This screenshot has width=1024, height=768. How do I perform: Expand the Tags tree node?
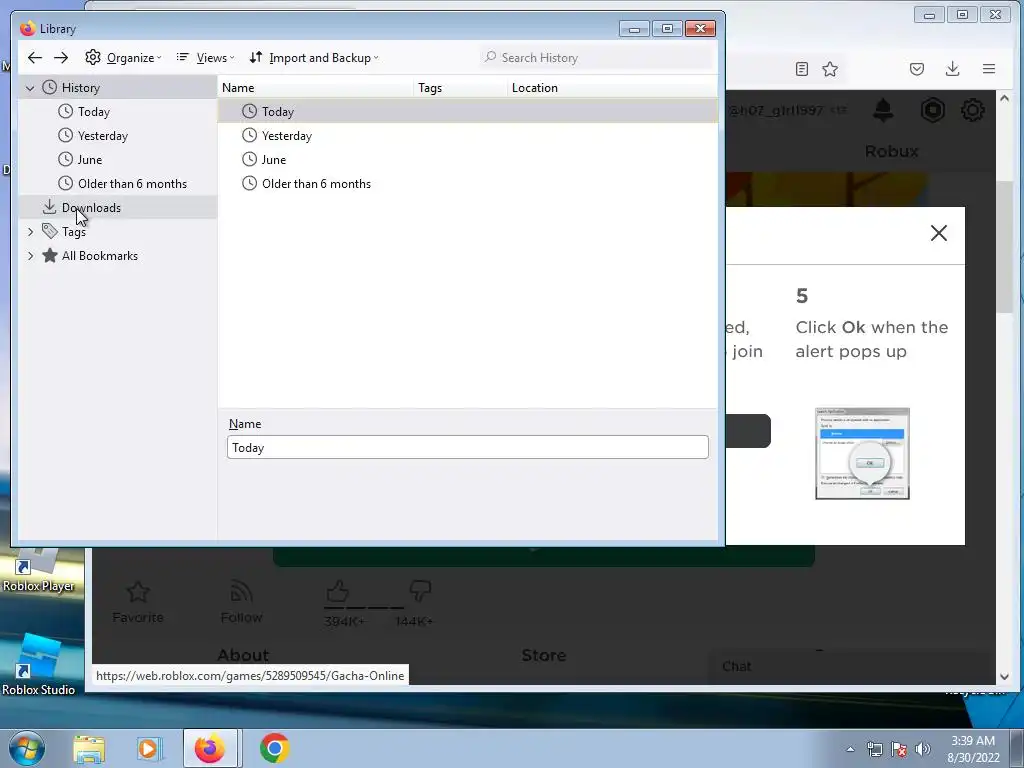(30, 232)
